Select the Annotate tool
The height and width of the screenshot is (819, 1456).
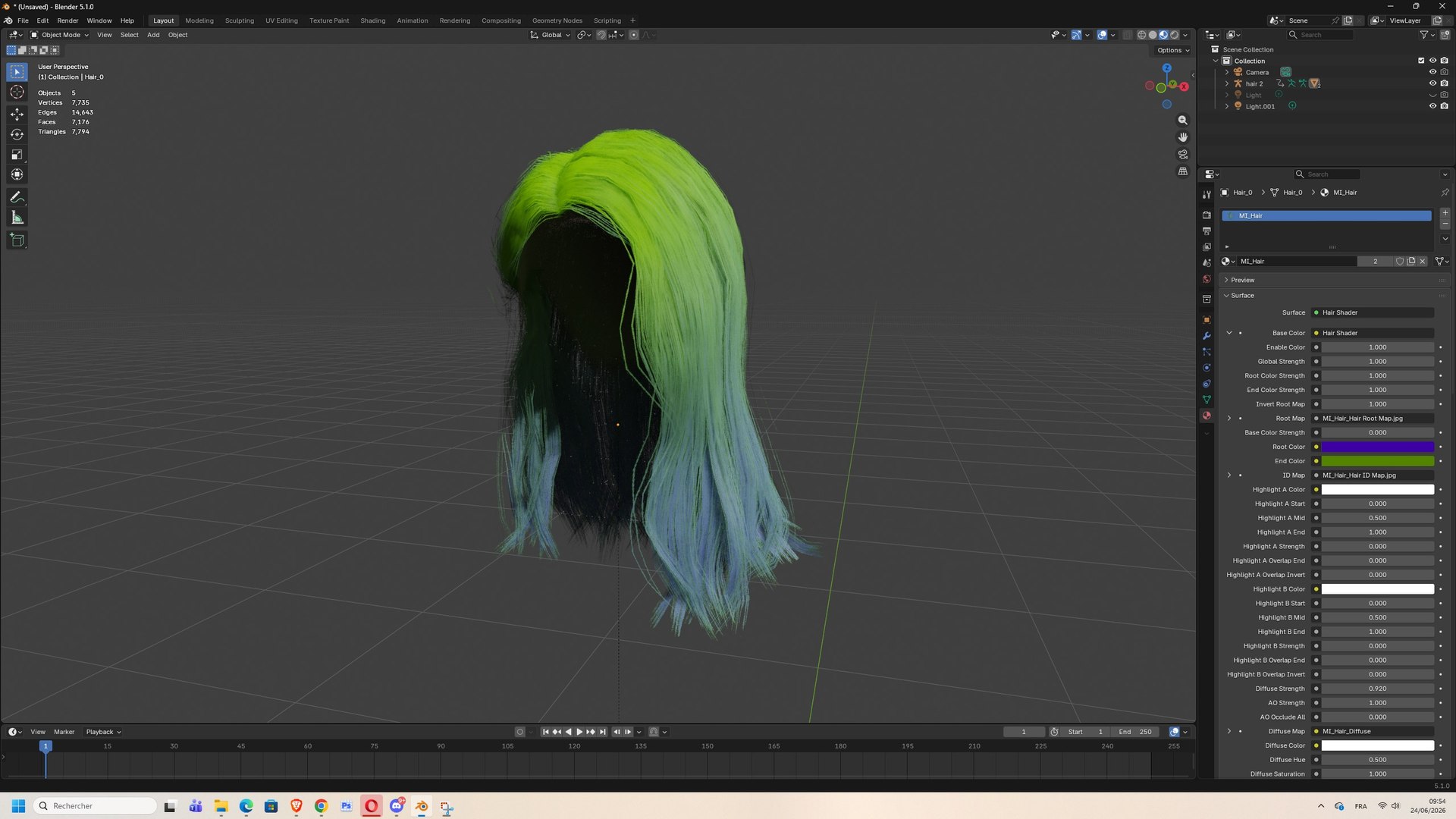click(17, 197)
